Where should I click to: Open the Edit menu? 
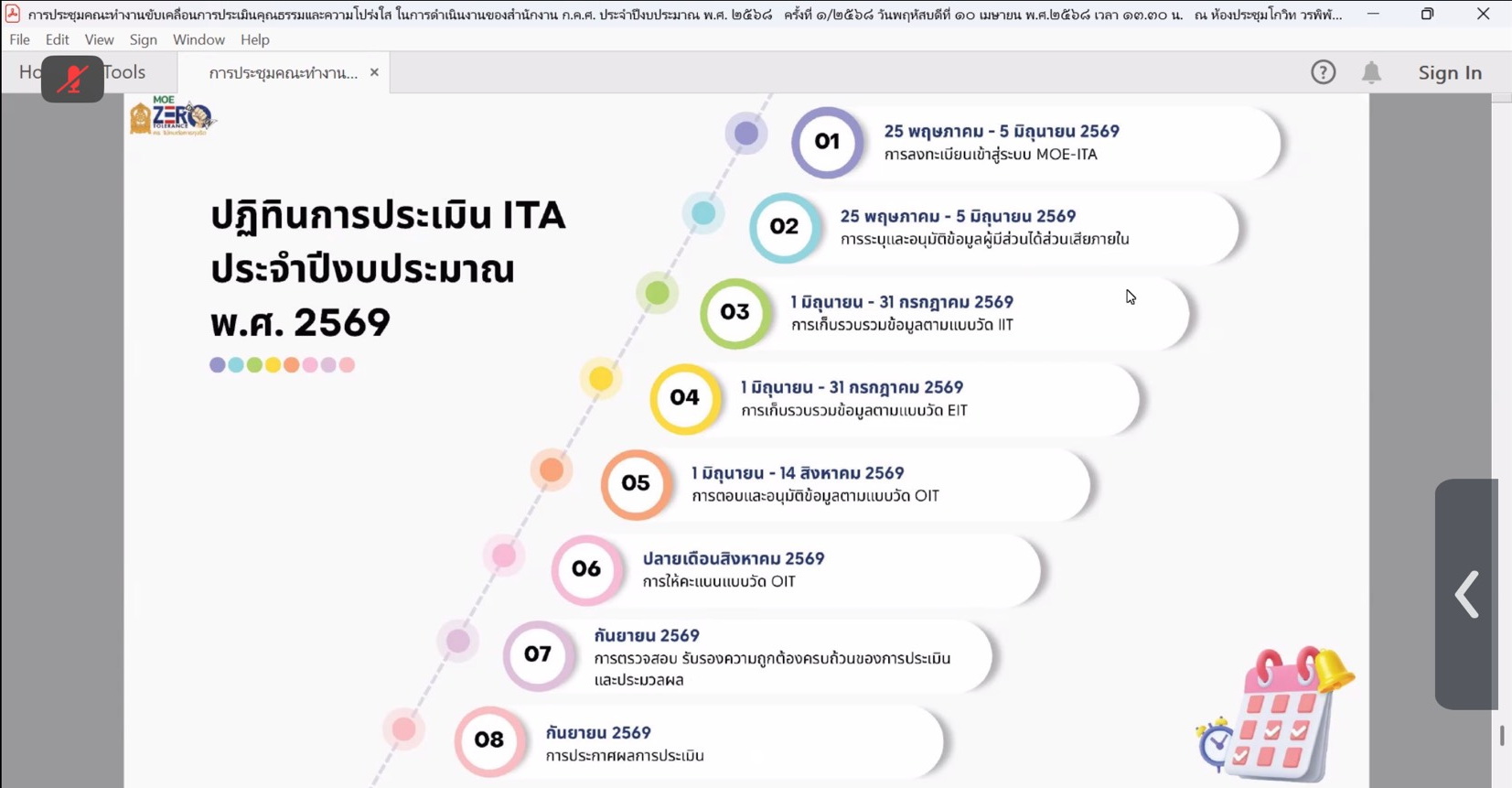point(57,39)
